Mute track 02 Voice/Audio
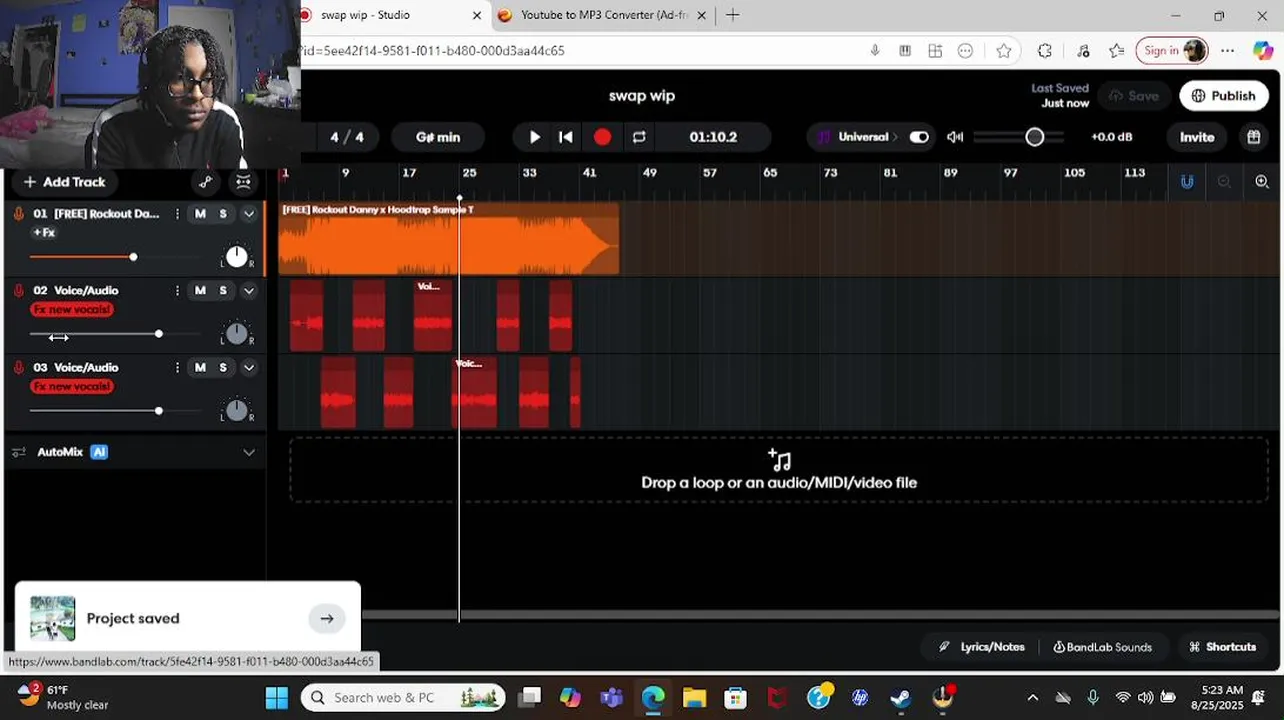 [200, 291]
